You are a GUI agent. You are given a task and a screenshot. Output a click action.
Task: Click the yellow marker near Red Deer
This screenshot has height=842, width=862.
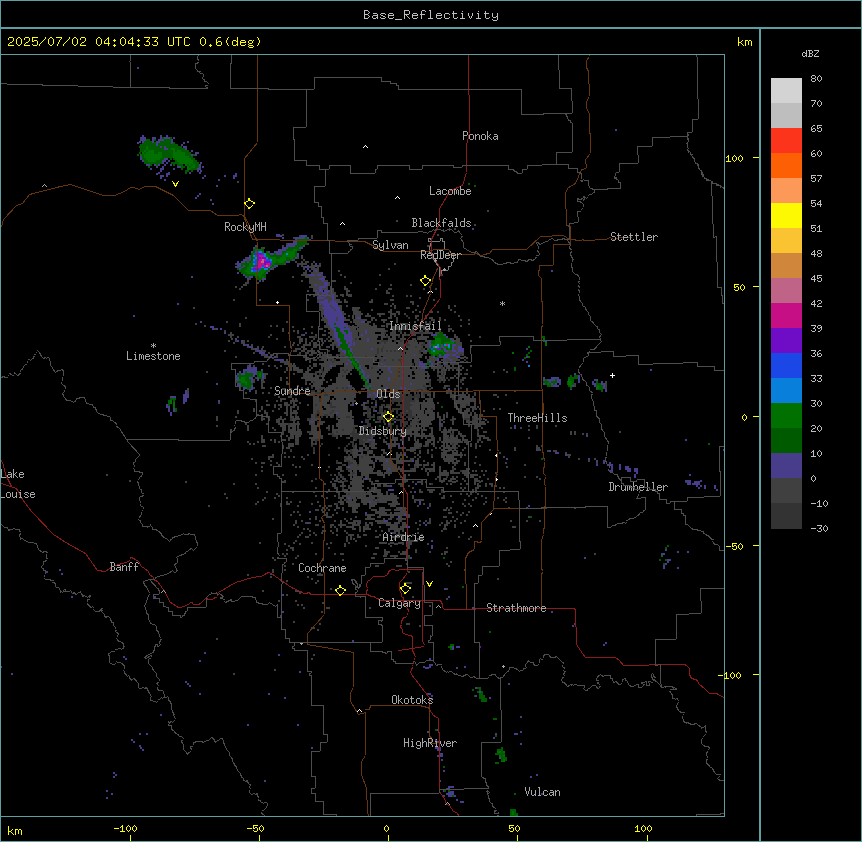tap(426, 281)
